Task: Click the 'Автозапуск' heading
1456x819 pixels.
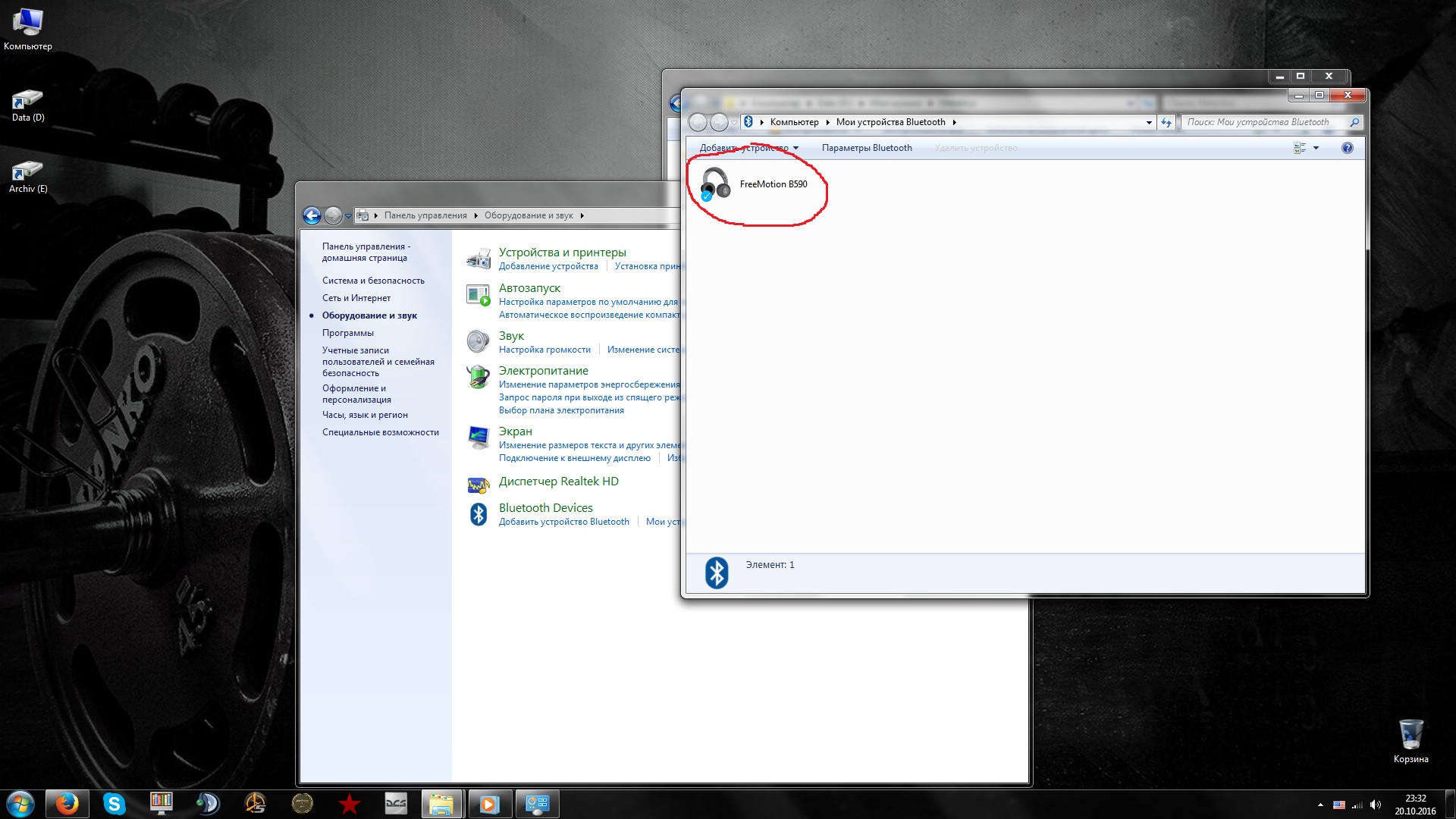Action: coord(529,288)
